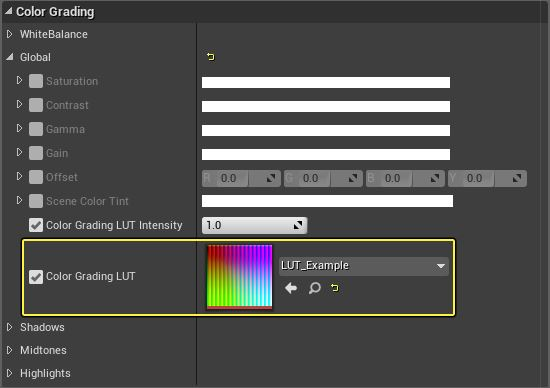Enable the Saturation checkbox
Viewport: 550px width, 388px height.
[x=36, y=81]
